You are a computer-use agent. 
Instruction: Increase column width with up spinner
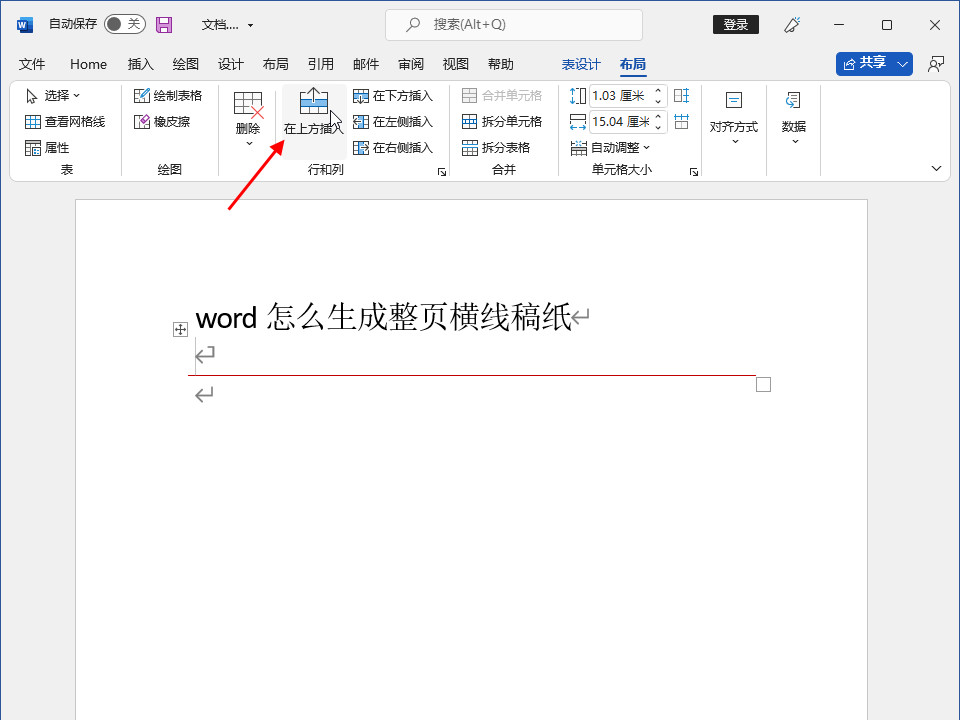click(x=658, y=116)
